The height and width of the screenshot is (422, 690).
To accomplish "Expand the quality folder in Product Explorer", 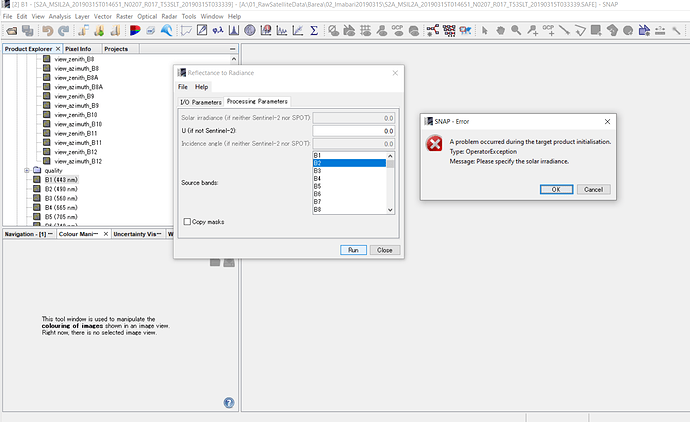I will [27, 170].
